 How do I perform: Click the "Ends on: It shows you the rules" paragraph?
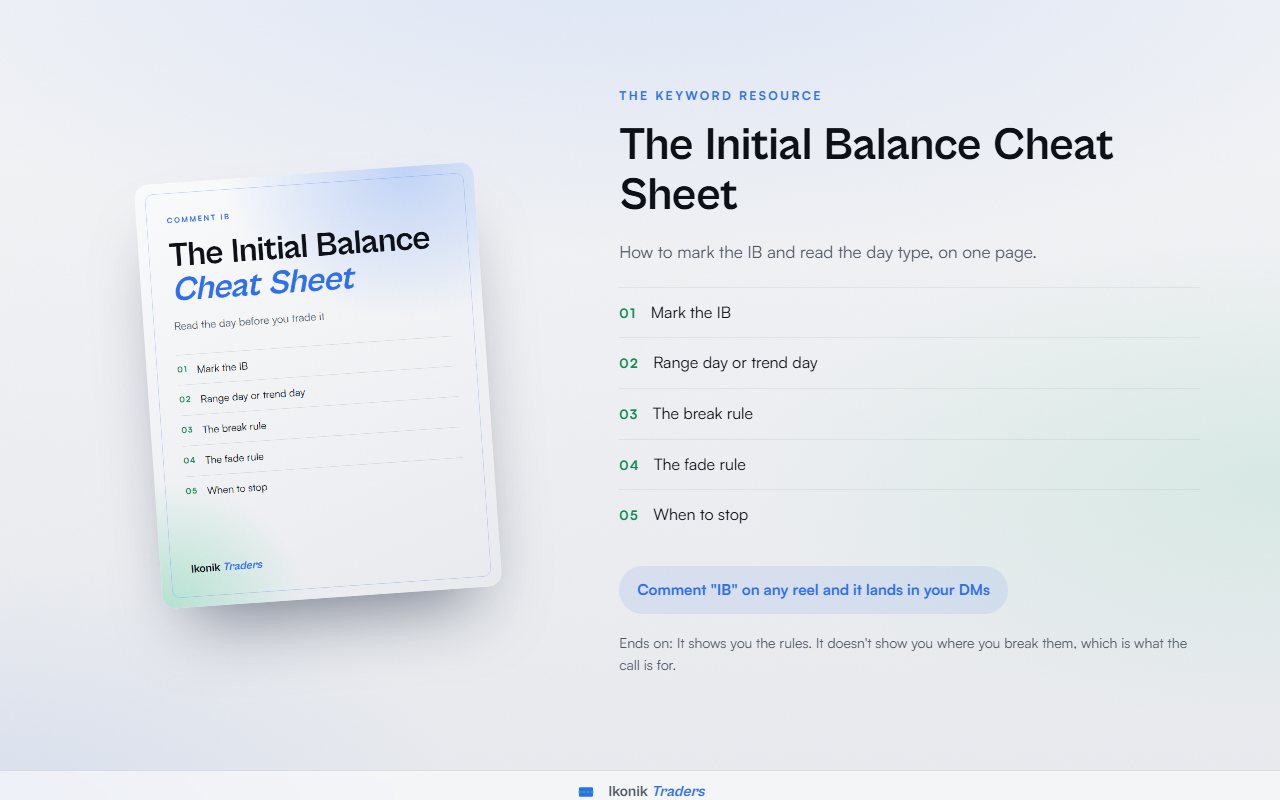(903, 654)
